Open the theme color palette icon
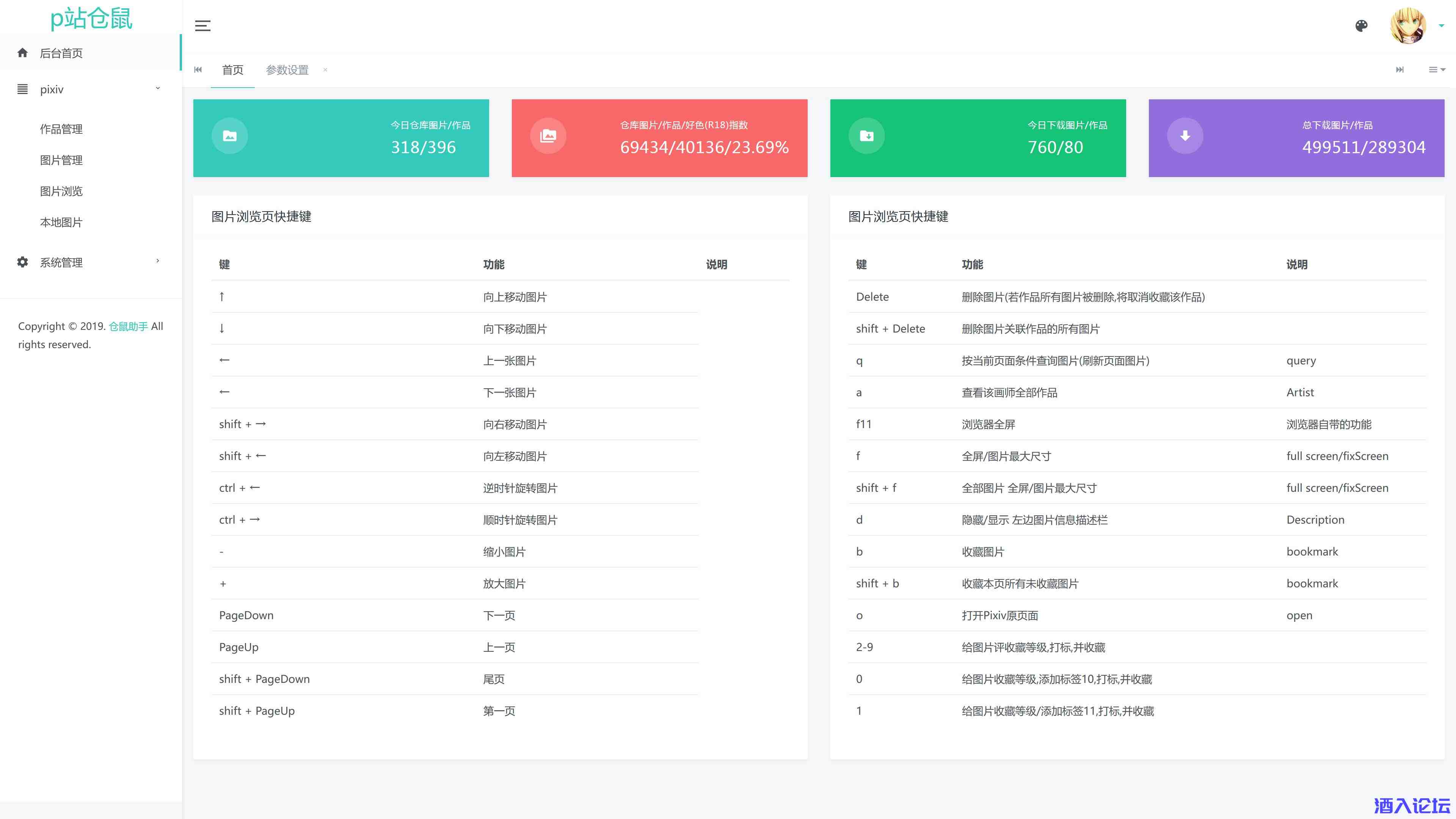This screenshot has width=1456, height=819. click(x=1361, y=25)
